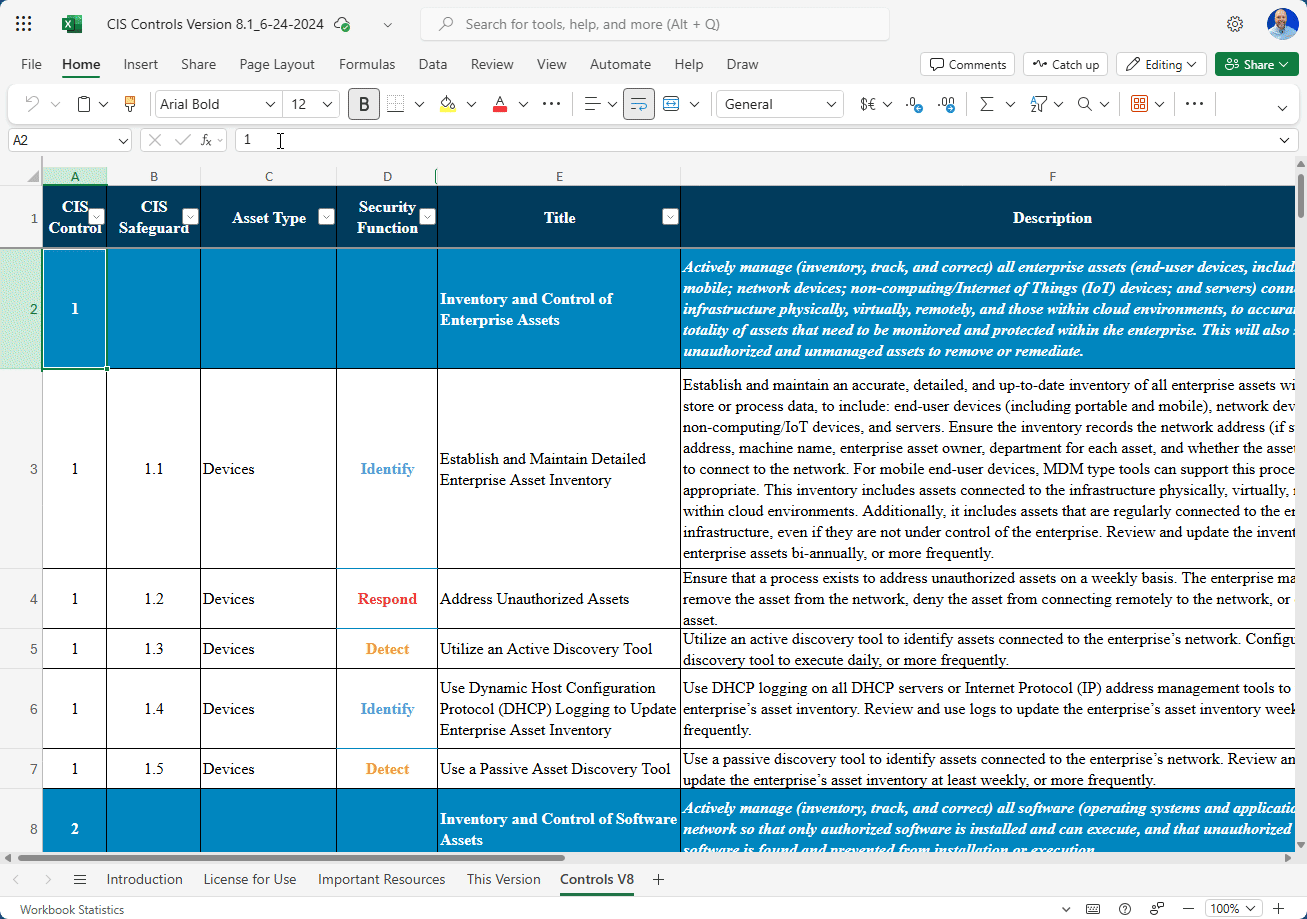Click the Increase Decimal icon
The width and height of the screenshot is (1307, 919).
tap(947, 104)
